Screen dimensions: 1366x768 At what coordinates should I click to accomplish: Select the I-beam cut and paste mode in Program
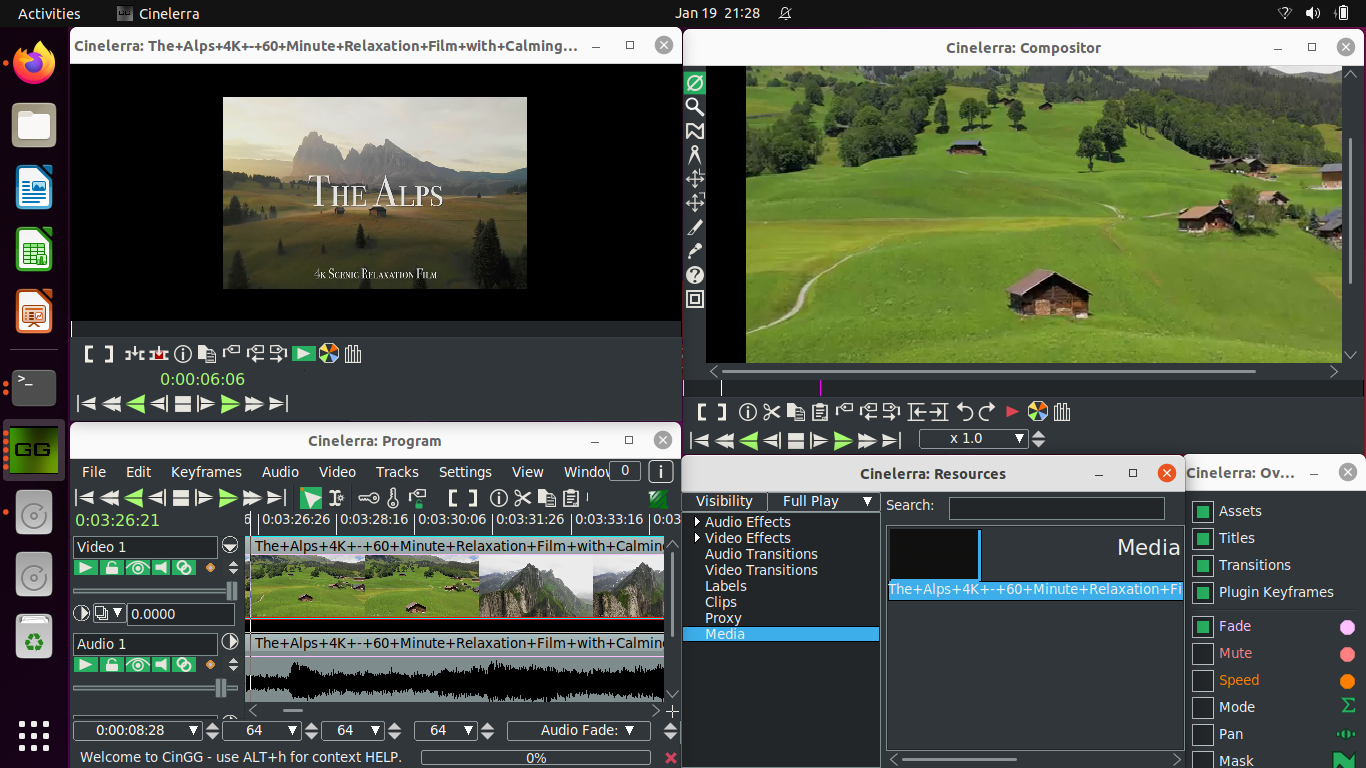[x=336, y=498]
